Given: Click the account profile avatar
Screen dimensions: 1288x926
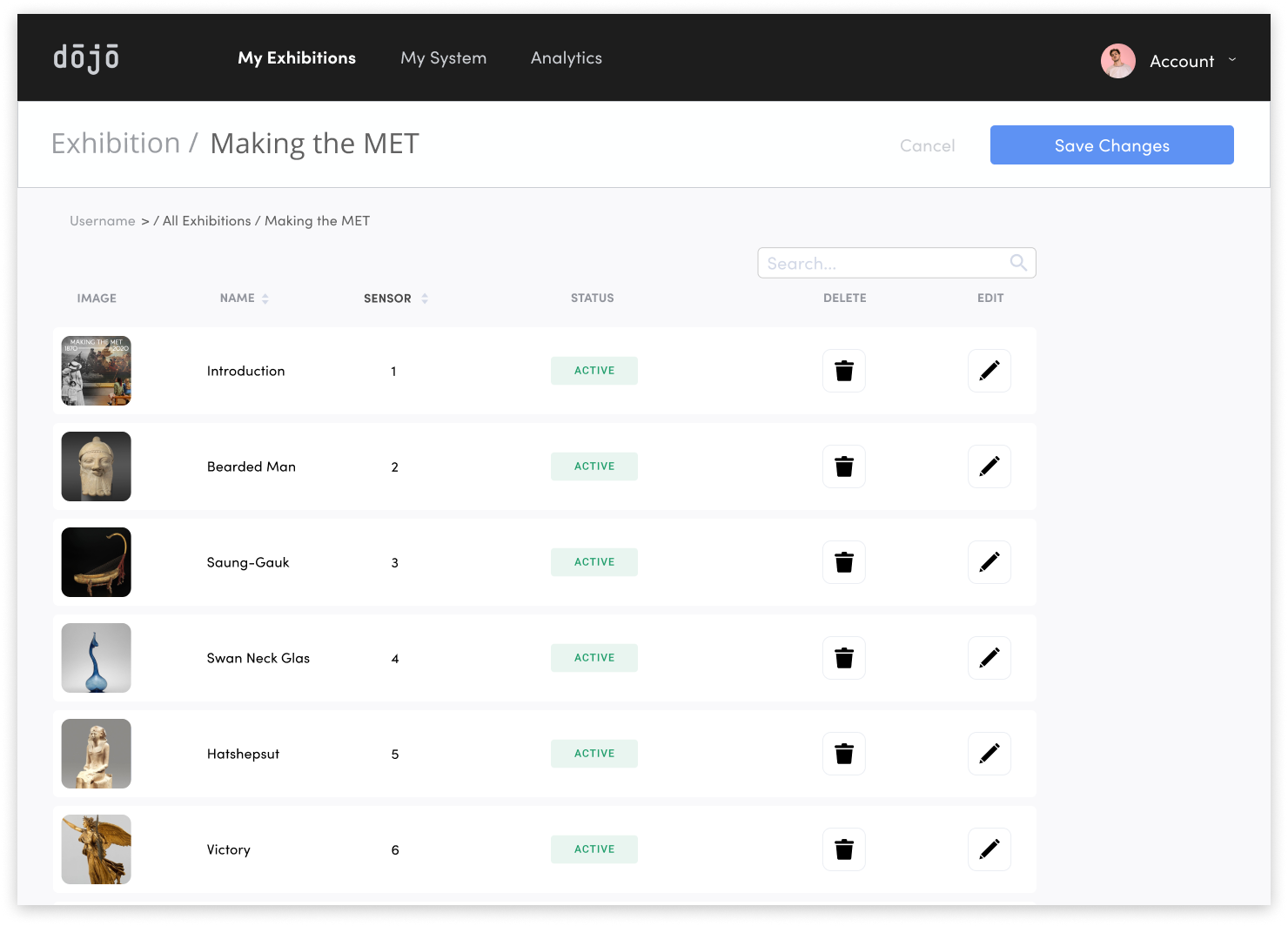Looking at the screenshot, I should tap(1118, 61).
